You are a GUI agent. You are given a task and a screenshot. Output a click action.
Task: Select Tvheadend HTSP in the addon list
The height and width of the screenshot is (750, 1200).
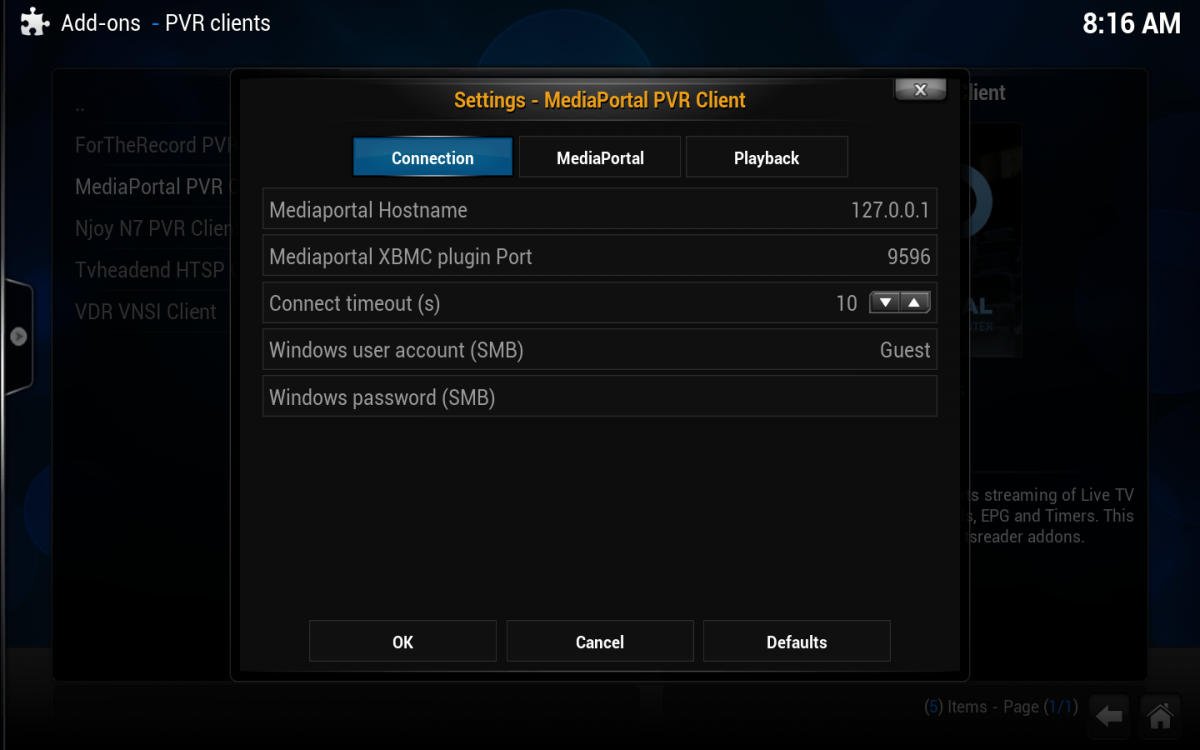pyautogui.click(x=148, y=270)
